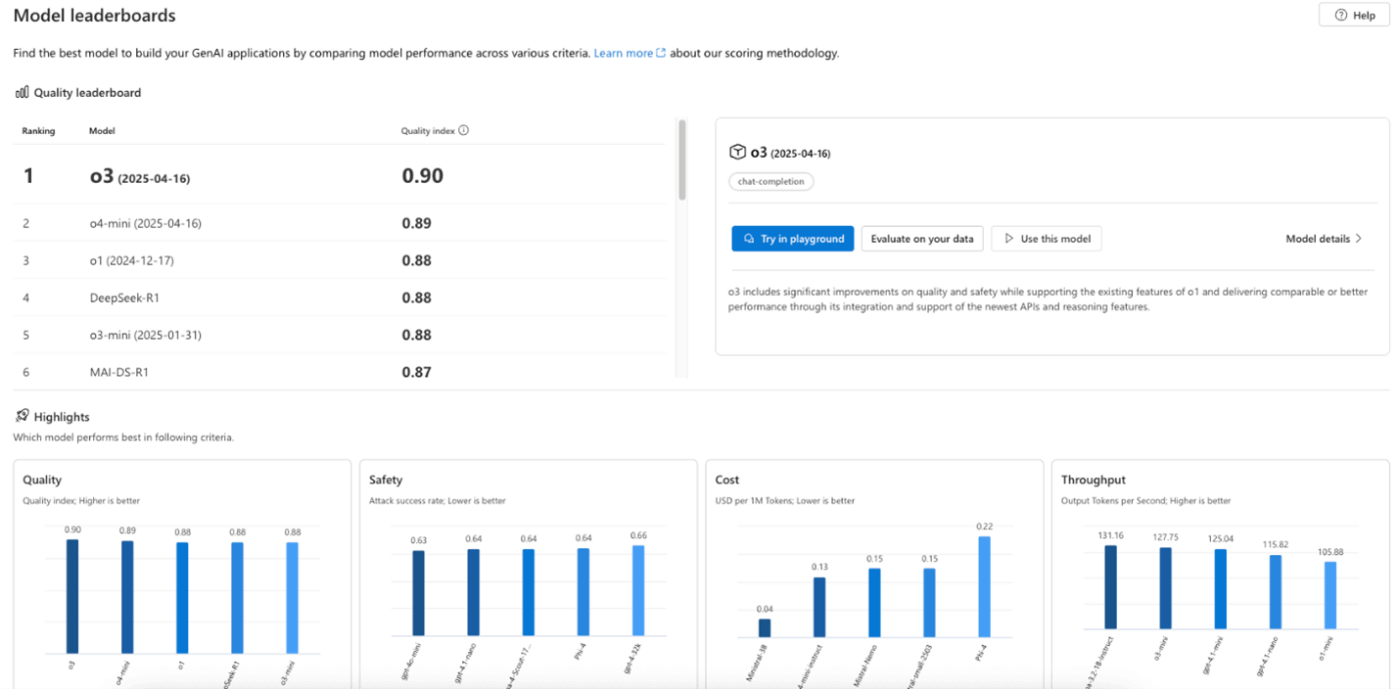Click the Phi-4 bar in the Cost chart
Screen dimensions: 1400x689
(985, 585)
